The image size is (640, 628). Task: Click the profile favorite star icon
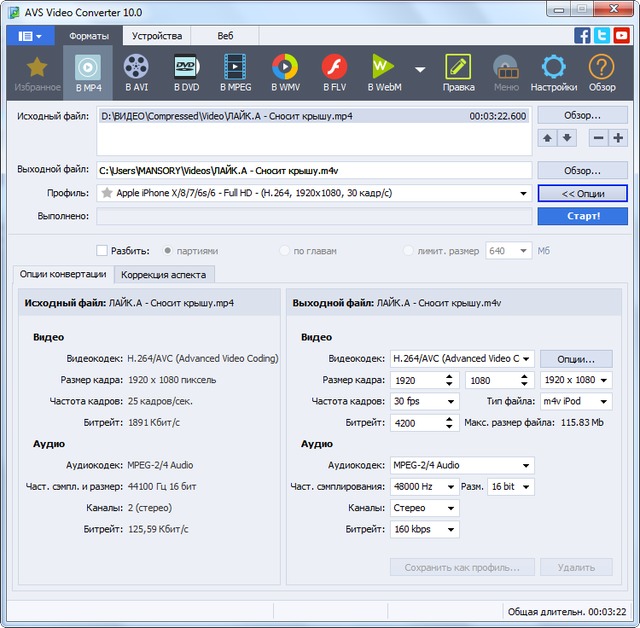tap(107, 193)
